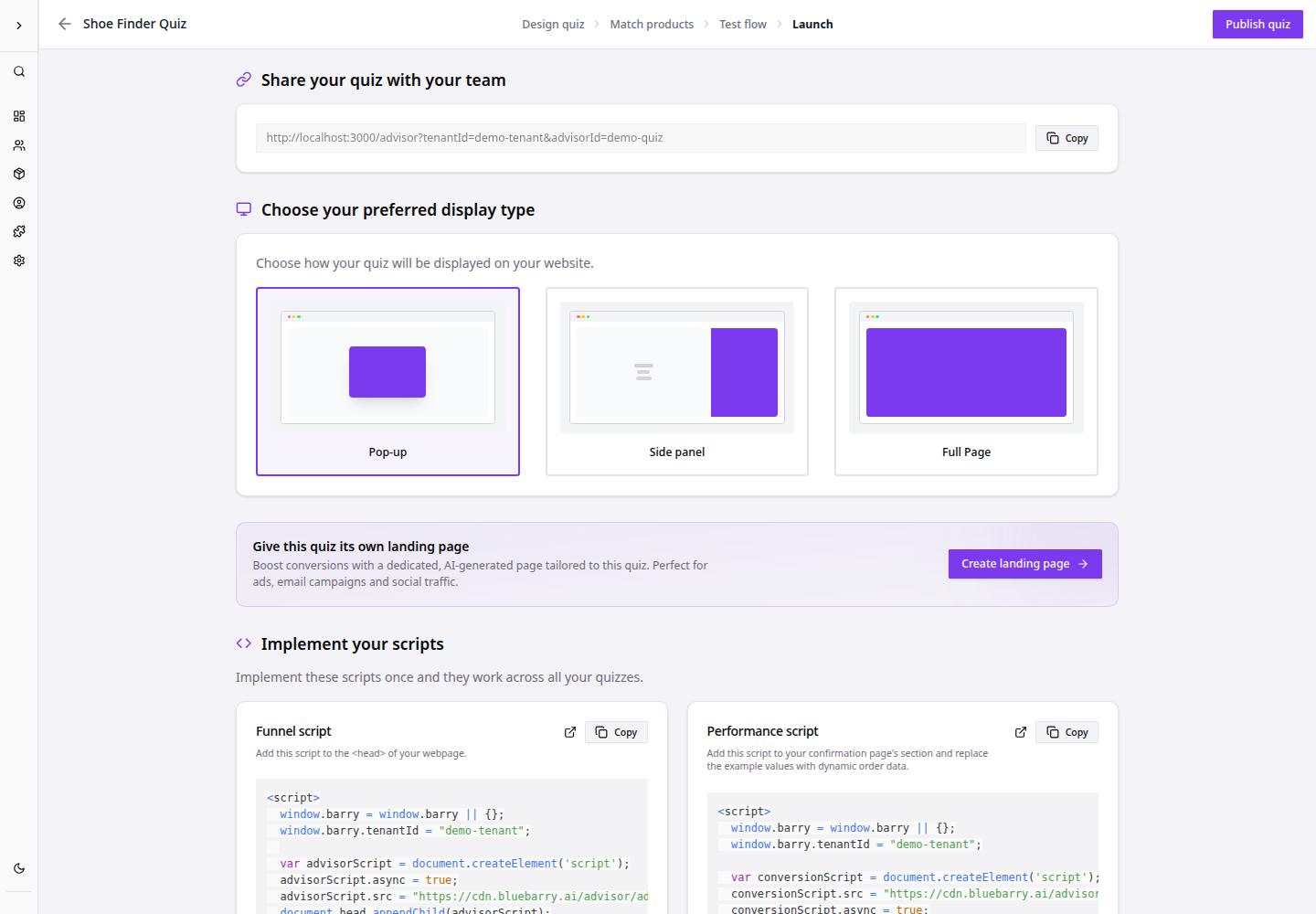The height and width of the screenshot is (914, 1316).
Task: Toggle dark mode with the moon icon
Action: 19,868
